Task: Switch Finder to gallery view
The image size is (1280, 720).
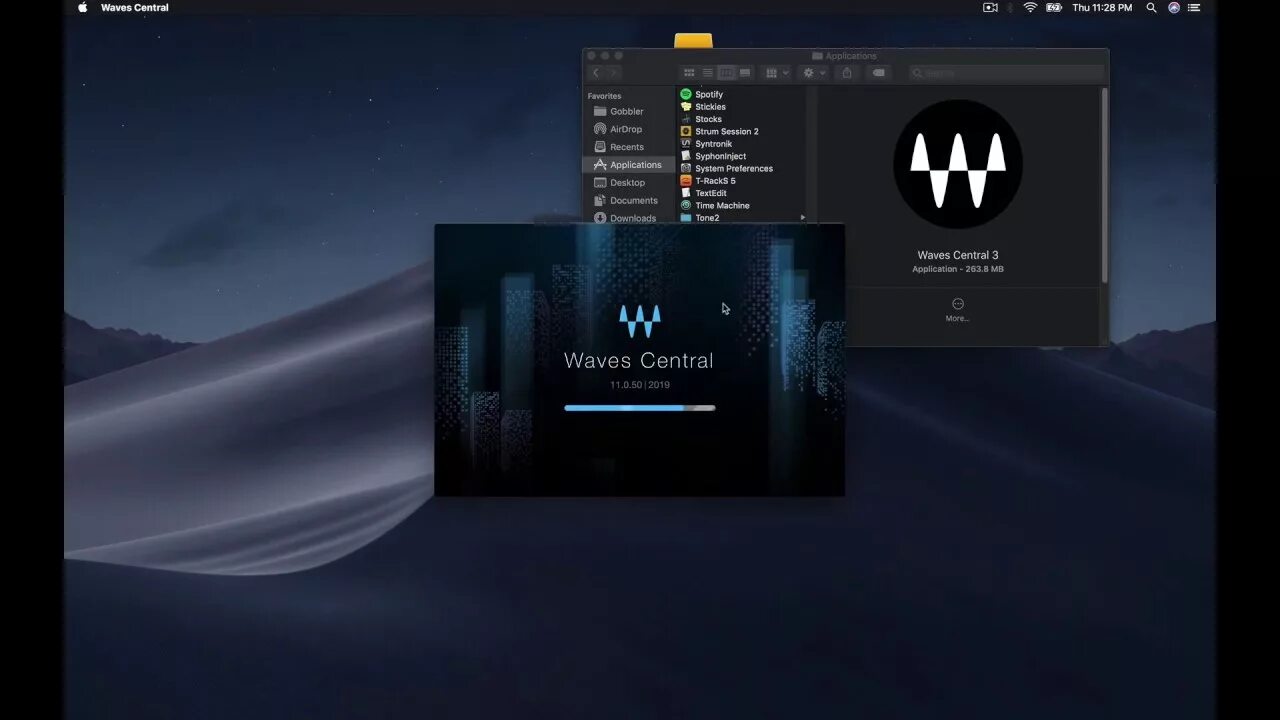Action: [744, 73]
